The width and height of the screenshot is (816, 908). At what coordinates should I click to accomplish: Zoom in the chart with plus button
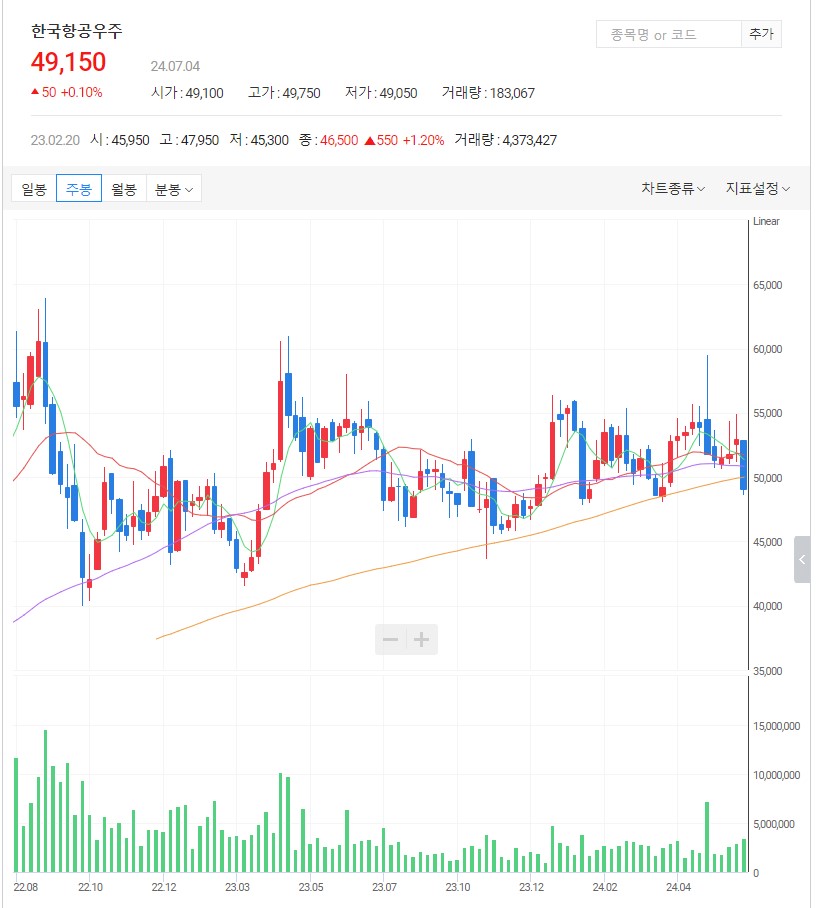pos(422,640)
